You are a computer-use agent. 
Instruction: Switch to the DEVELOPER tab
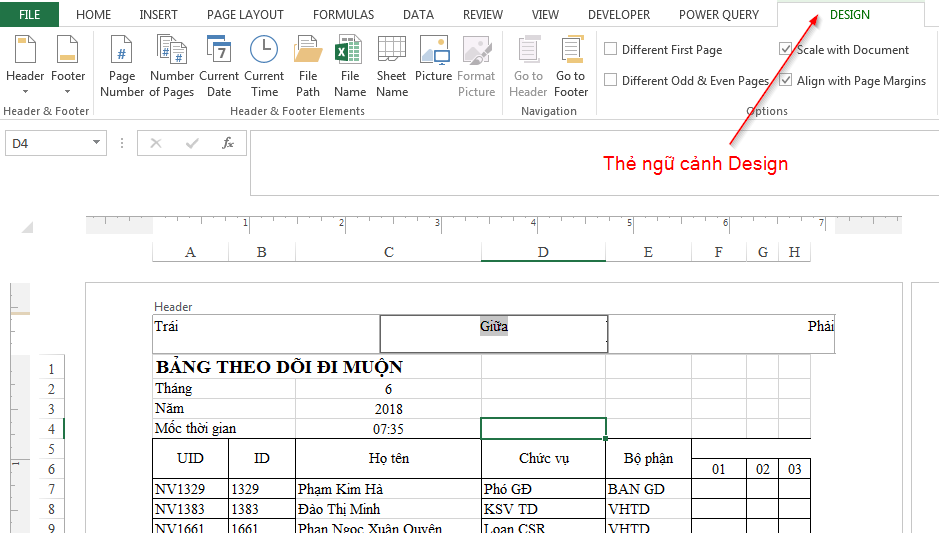point(619,14)
